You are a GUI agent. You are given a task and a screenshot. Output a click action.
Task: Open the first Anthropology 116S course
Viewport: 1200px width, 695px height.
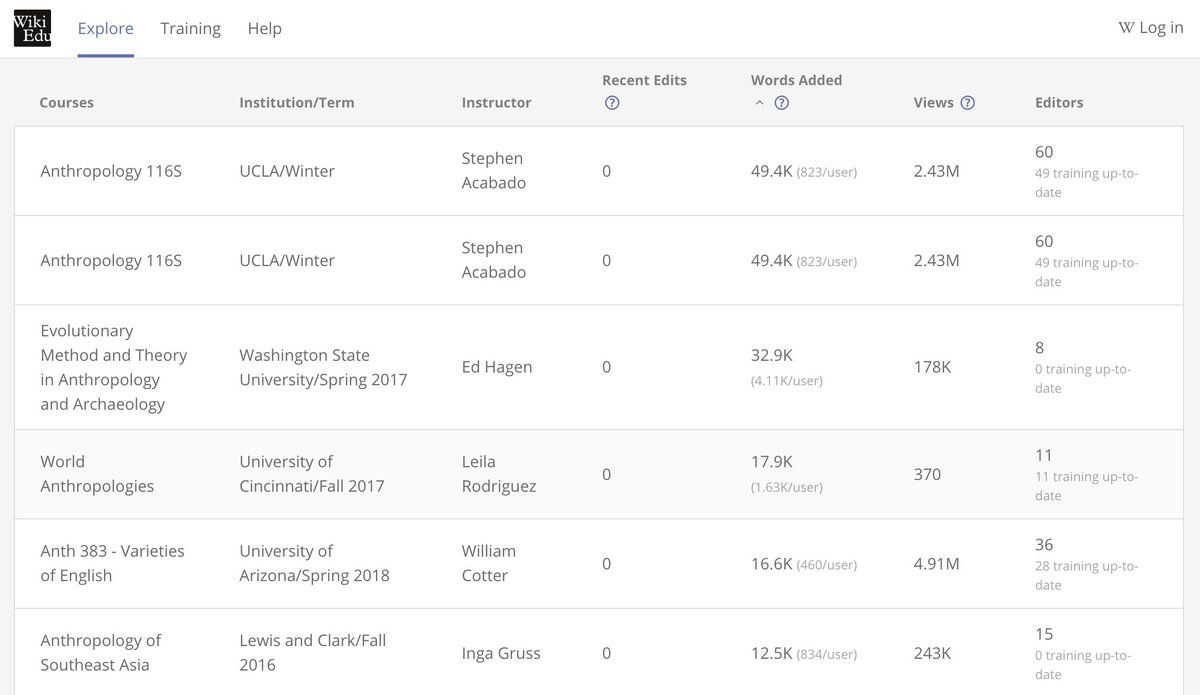point(111,171)
